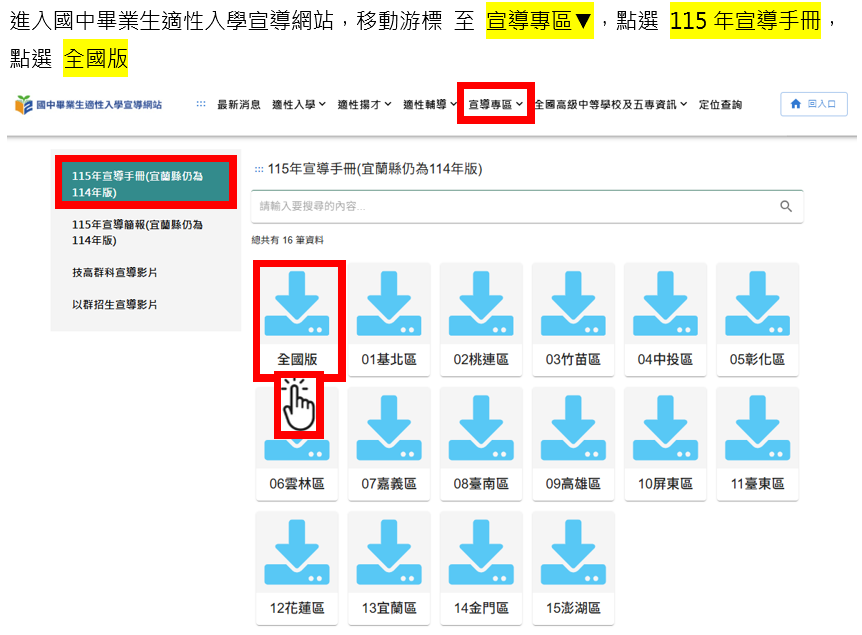The width and height of the screenshot is (862, 635).
Task: Click the search content input field
Action: (510, 206)
